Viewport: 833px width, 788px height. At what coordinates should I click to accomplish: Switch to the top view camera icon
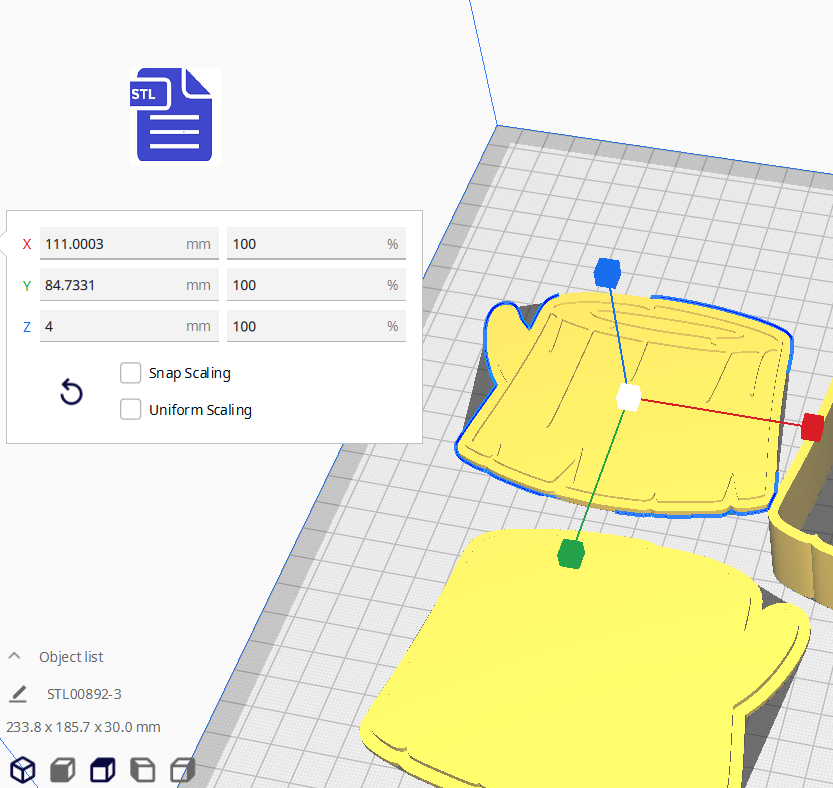[x=102, y=770]
